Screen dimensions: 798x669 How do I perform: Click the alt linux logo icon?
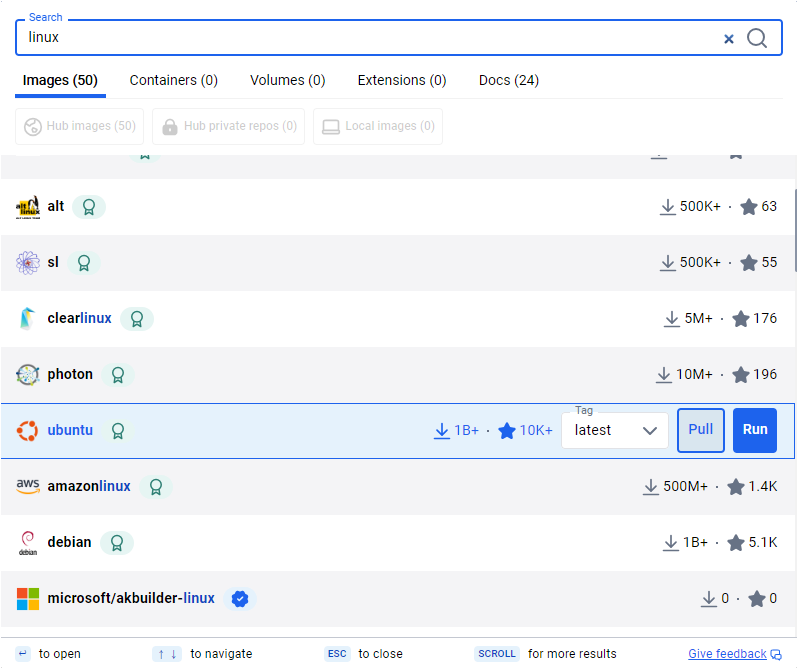tap(28, 207)
